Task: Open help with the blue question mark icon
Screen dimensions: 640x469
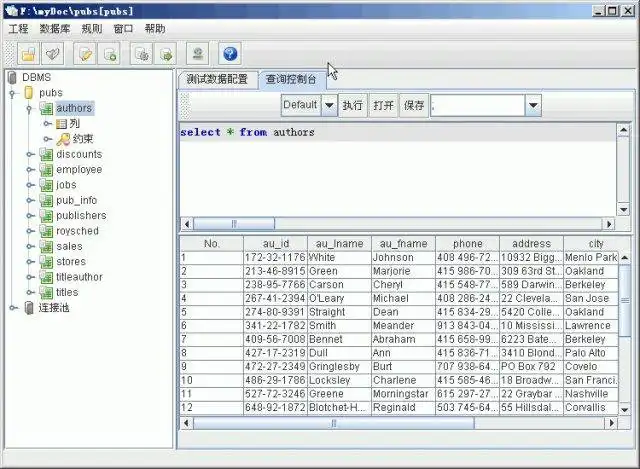Action: coord(230,53)
